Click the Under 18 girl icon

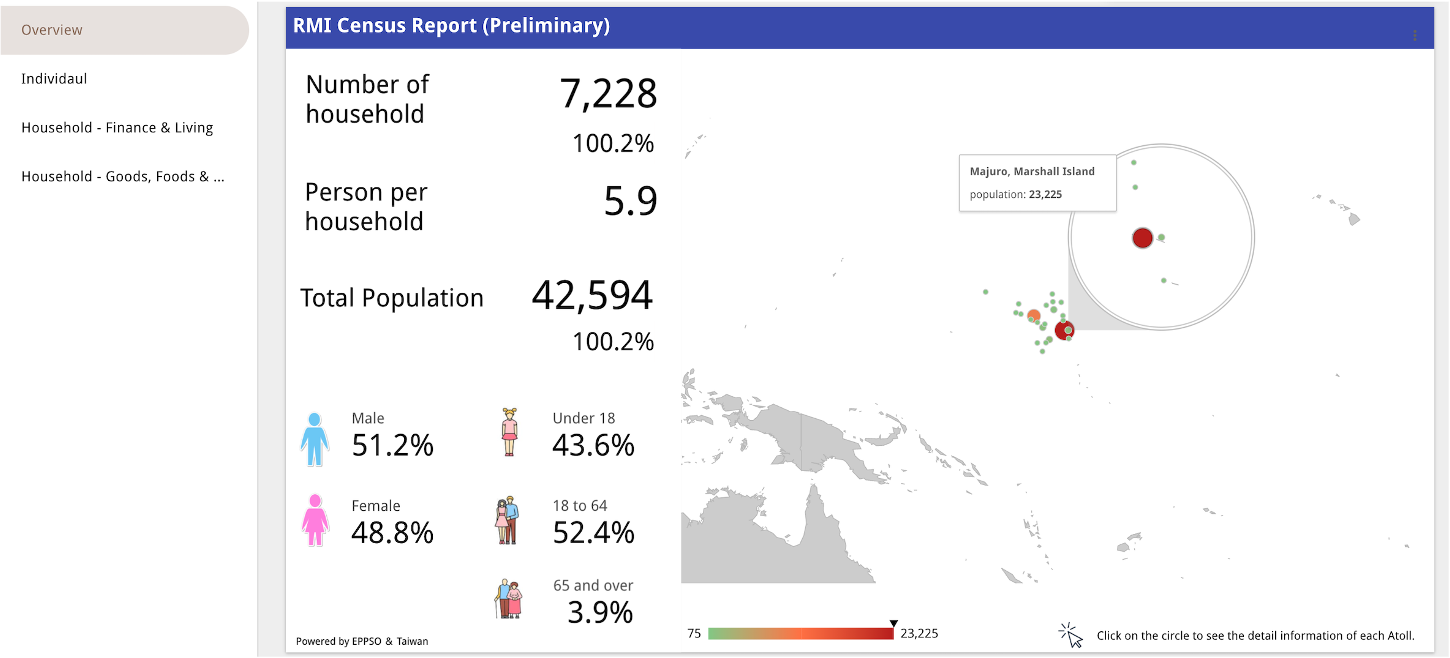click(x=510, y=432)
